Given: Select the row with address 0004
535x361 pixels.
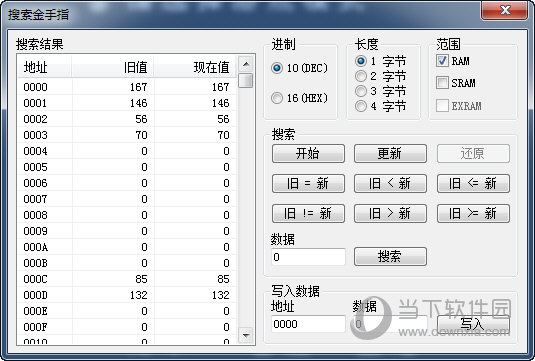Looking at the screenshot, I should [127, 151].
